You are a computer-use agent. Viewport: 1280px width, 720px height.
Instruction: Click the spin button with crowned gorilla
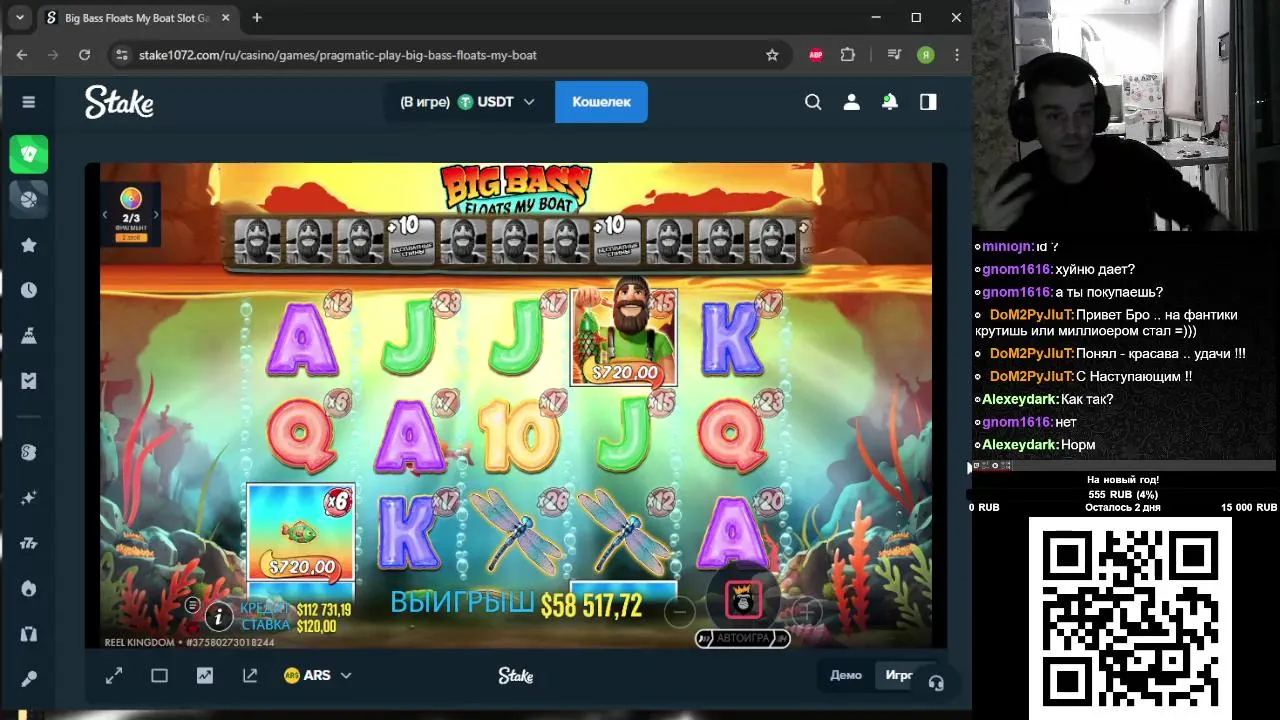click(743, 600)
